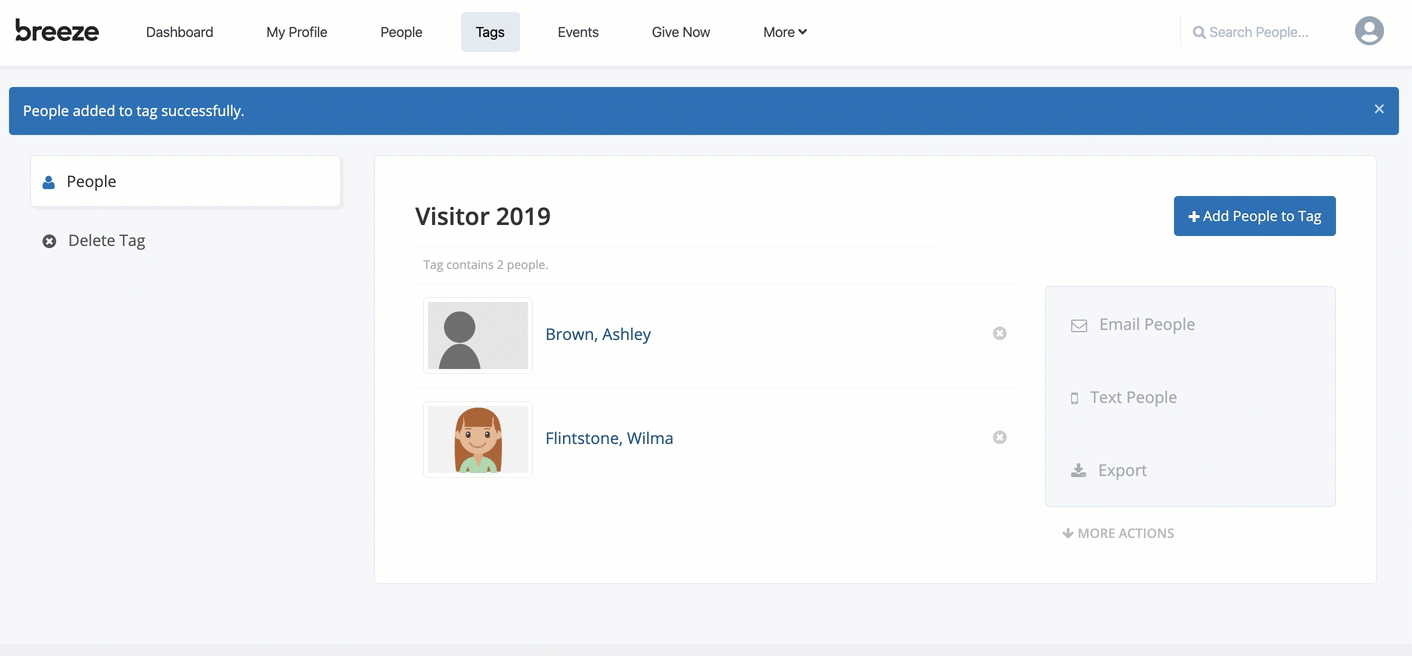This screenshot has height=656, width=1412.
Task: Click 'Tag contains 2 people.' text
Action: click(485, 265)
